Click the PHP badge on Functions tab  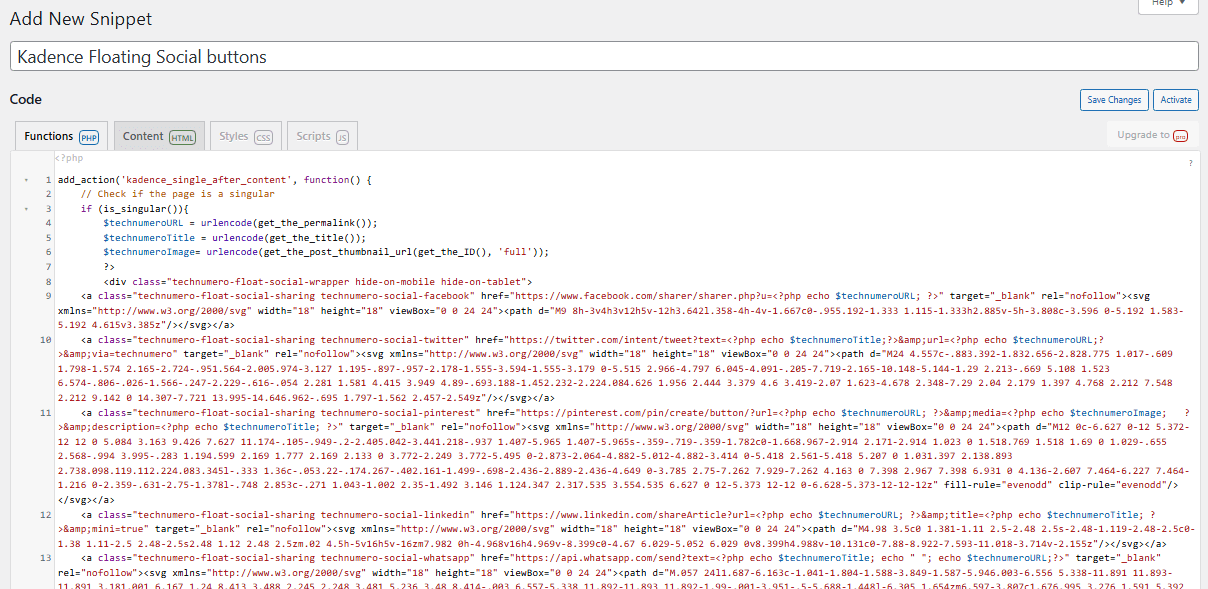pos(88,136)
